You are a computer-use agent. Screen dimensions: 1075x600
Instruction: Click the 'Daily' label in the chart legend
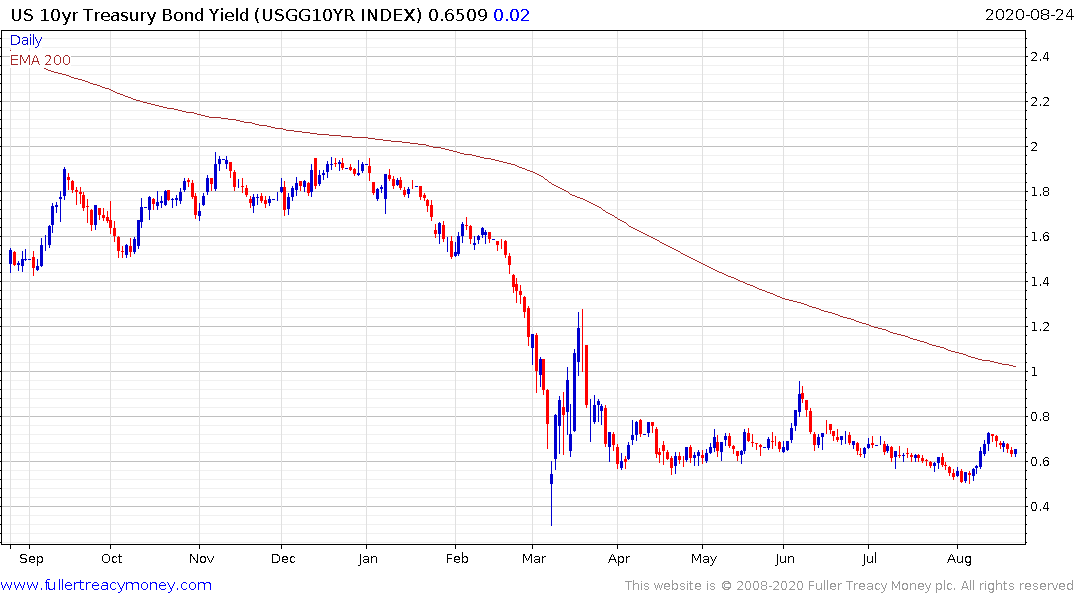[x=26, y=40]
